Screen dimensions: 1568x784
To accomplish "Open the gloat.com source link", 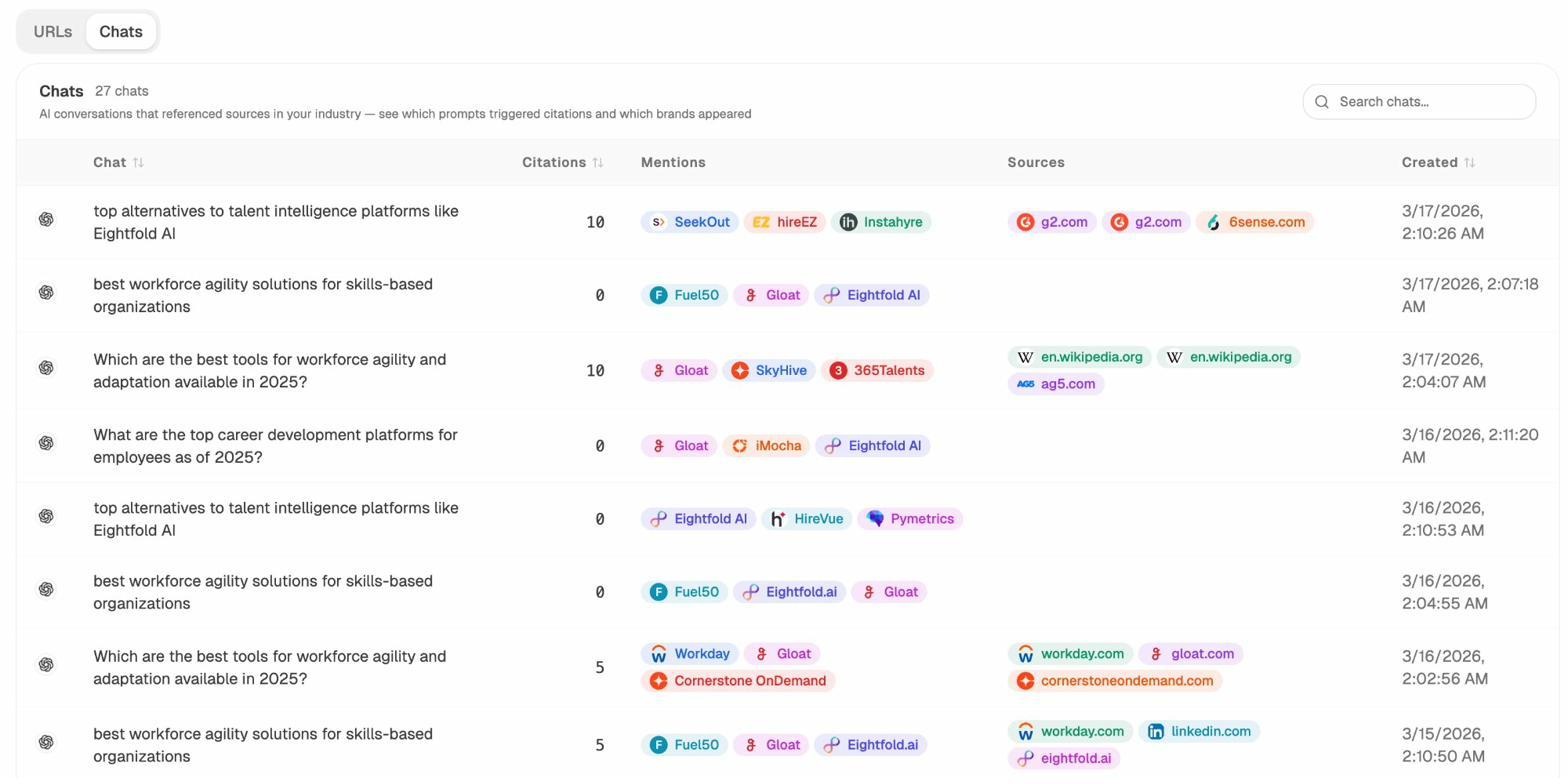I will tap(1190, 654).
